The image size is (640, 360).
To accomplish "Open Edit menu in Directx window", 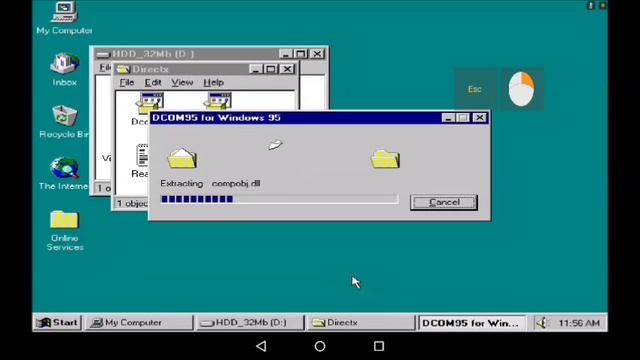I will point(153,82).
